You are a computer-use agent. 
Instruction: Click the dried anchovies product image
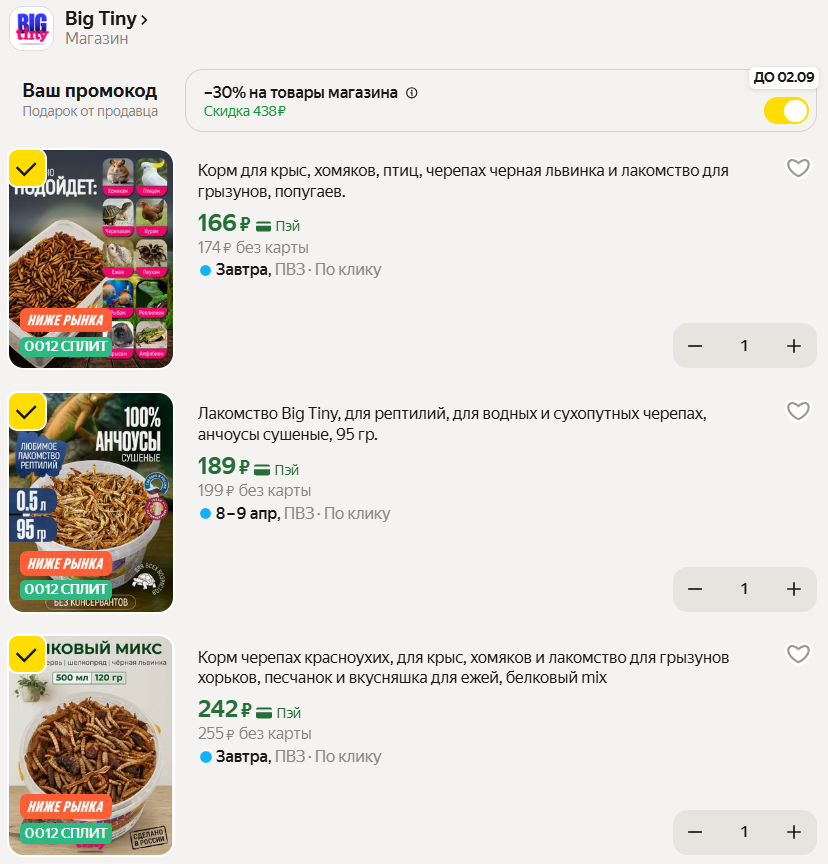[x=91, y=503]
